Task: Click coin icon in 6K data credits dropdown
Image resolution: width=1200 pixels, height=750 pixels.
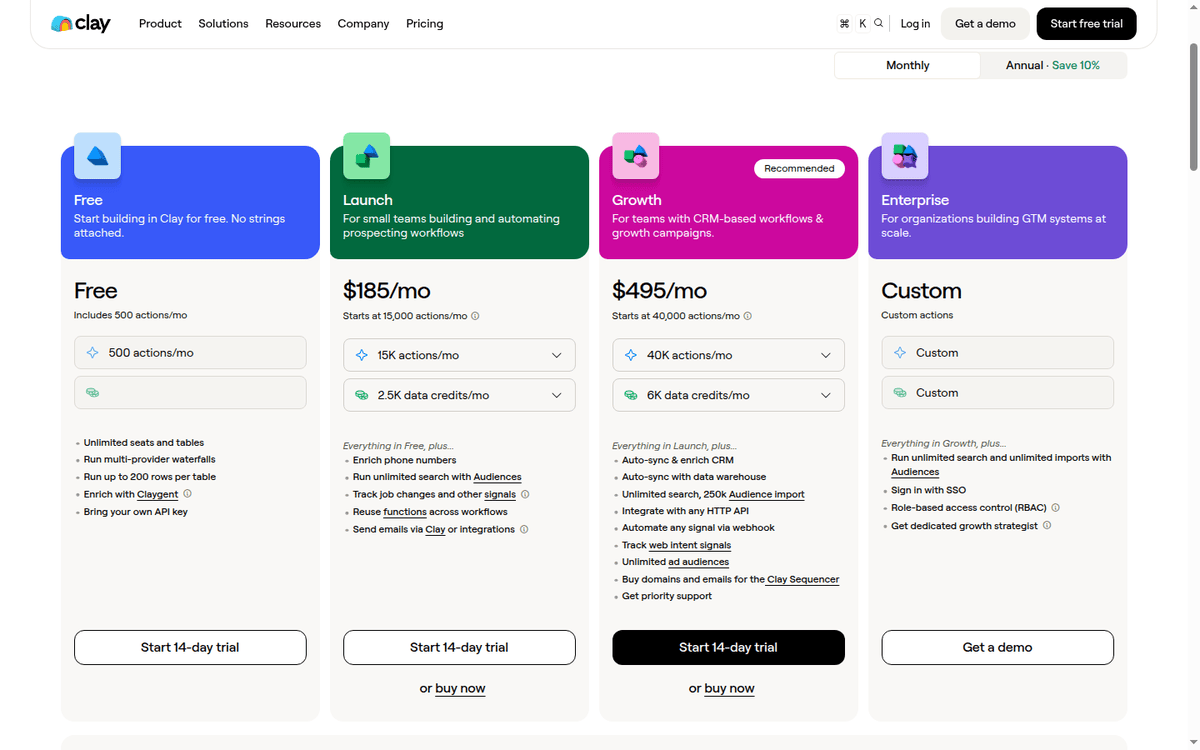Action: (631, 395)
